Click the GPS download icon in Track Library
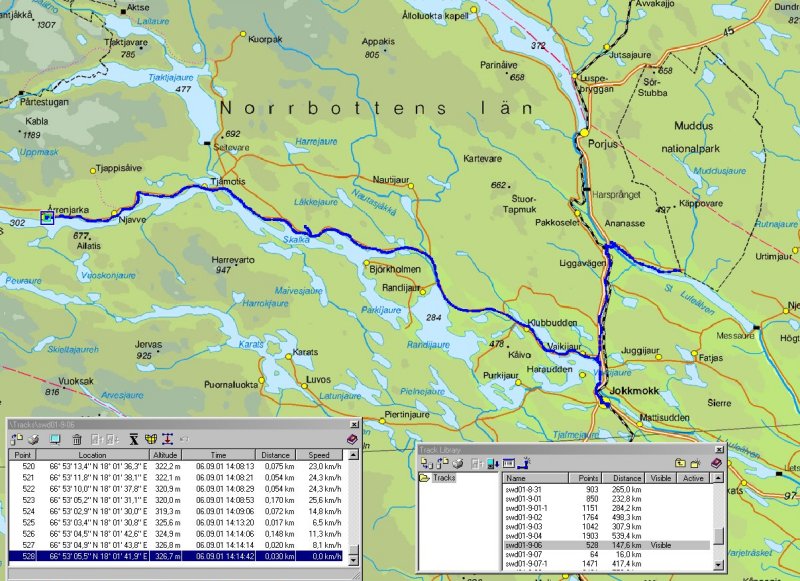 (x=492, y=463)
